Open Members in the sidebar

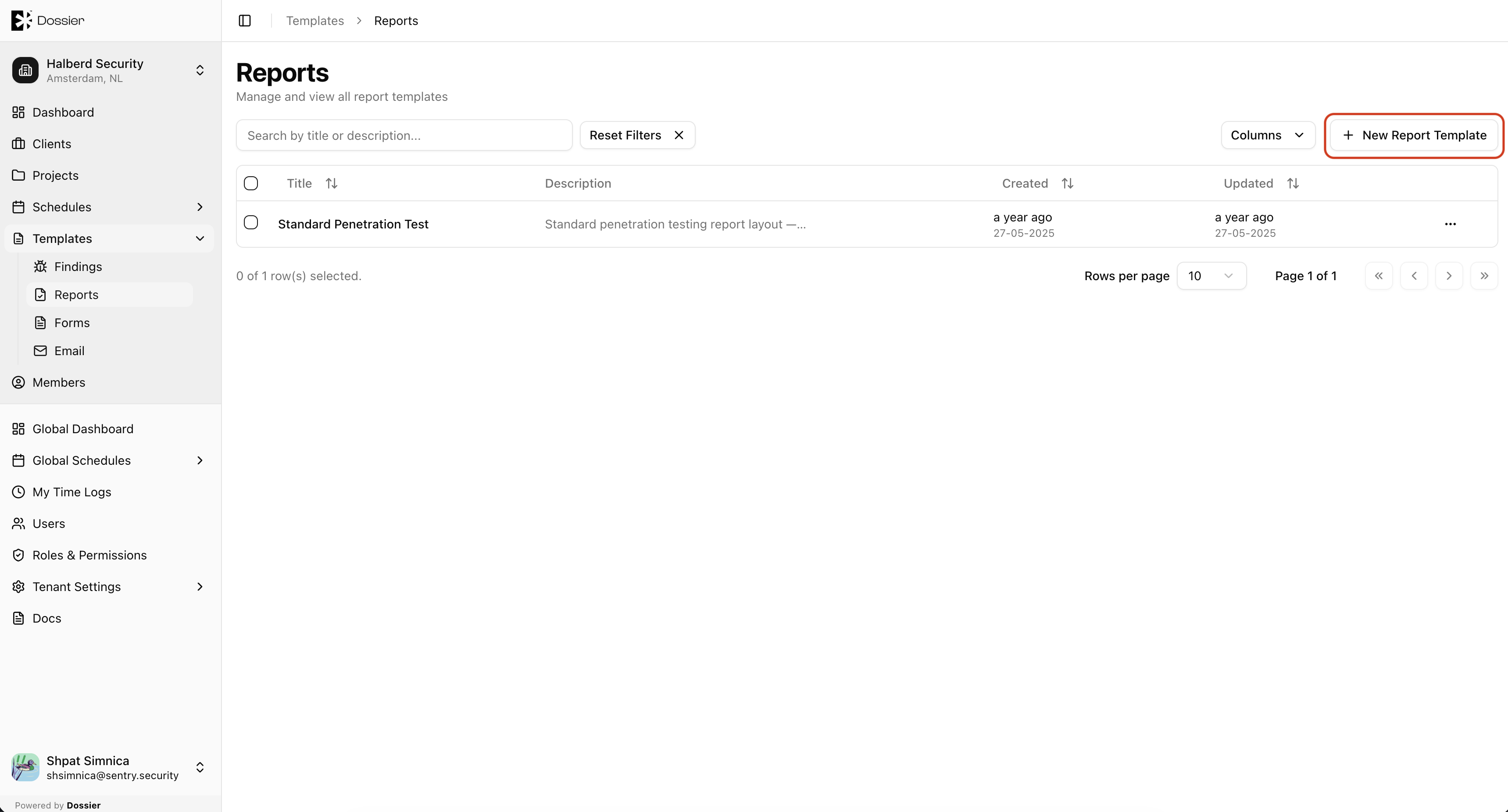110,383
